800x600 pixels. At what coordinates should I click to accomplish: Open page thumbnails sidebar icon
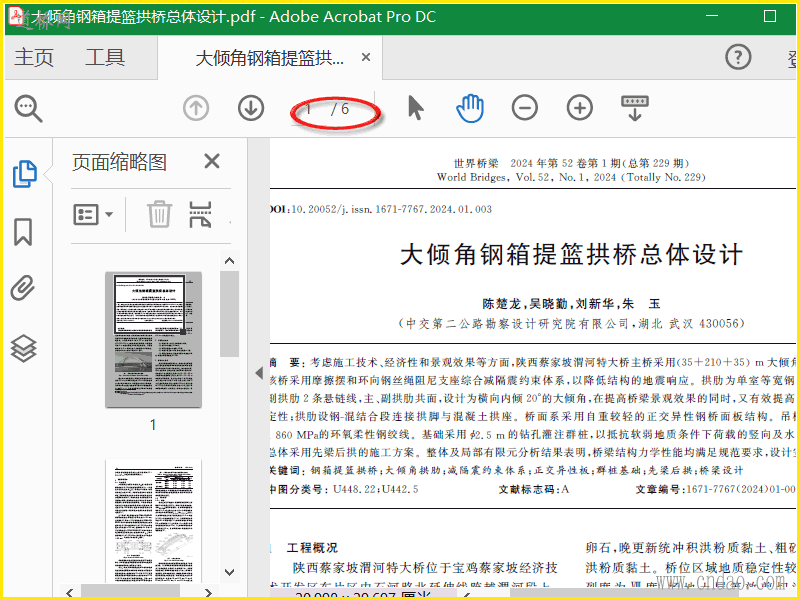pyautogui.click(x=24, y=173)
